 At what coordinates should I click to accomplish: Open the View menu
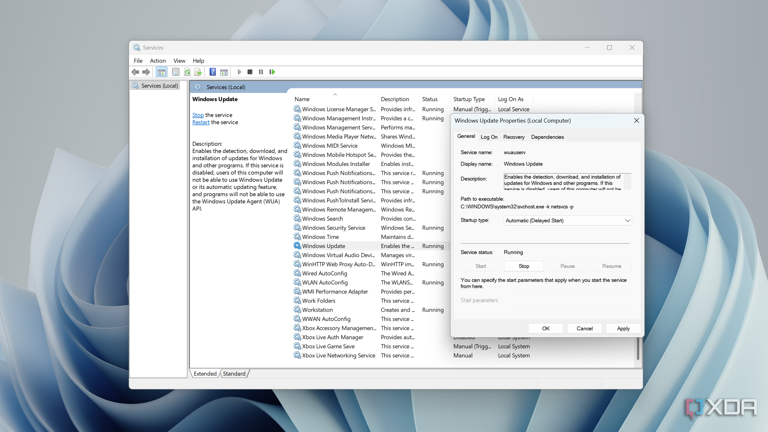pyautogui.click(x=179, y=61)
